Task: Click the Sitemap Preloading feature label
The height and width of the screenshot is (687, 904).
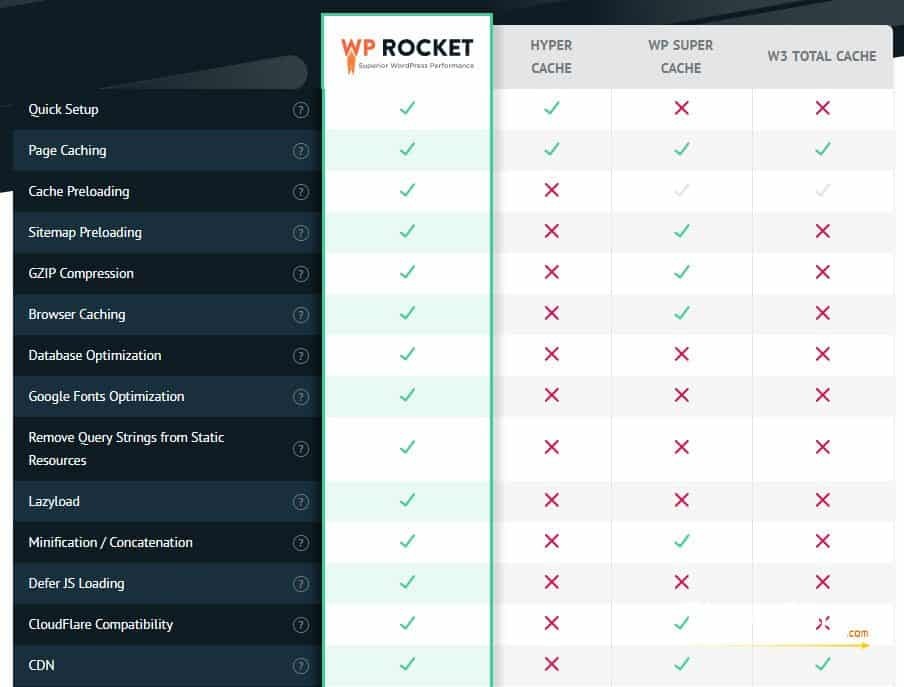Action: tap(85, 232)
